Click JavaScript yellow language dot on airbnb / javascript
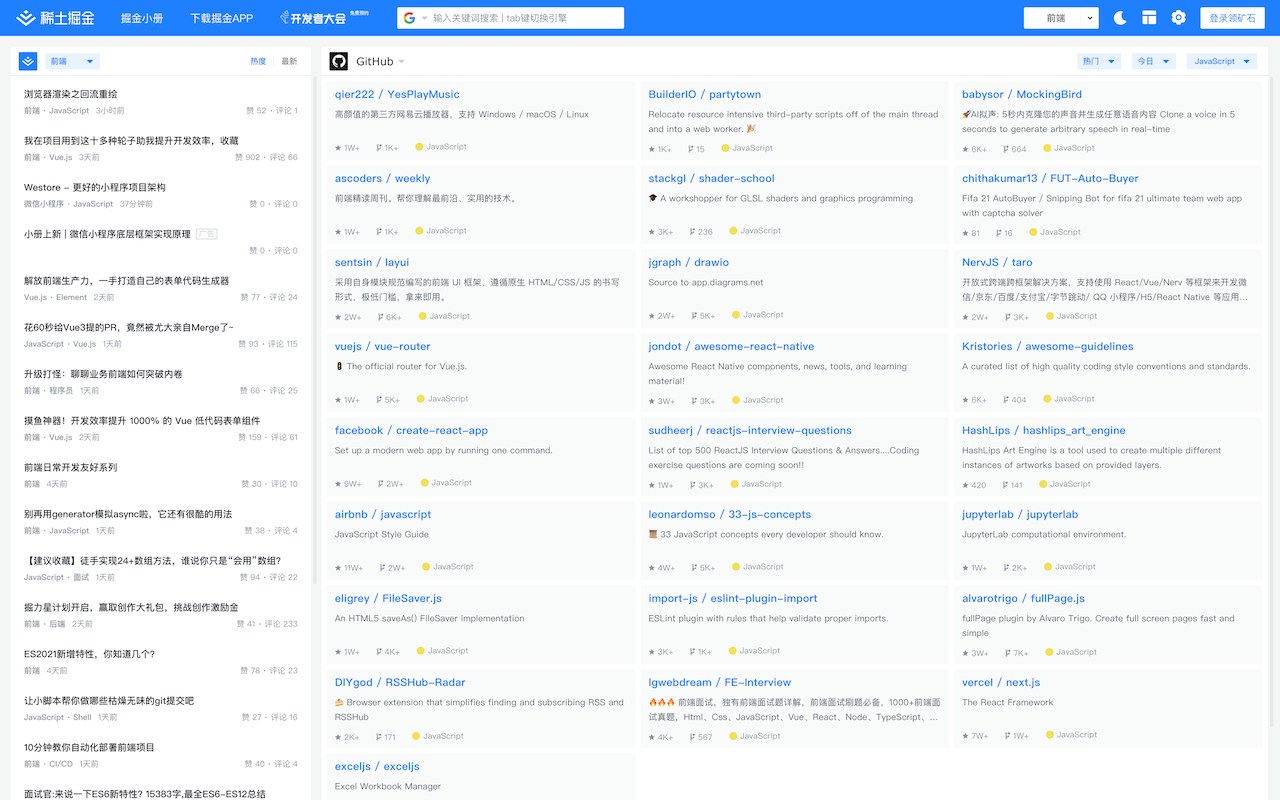 (x=426, y=567)
